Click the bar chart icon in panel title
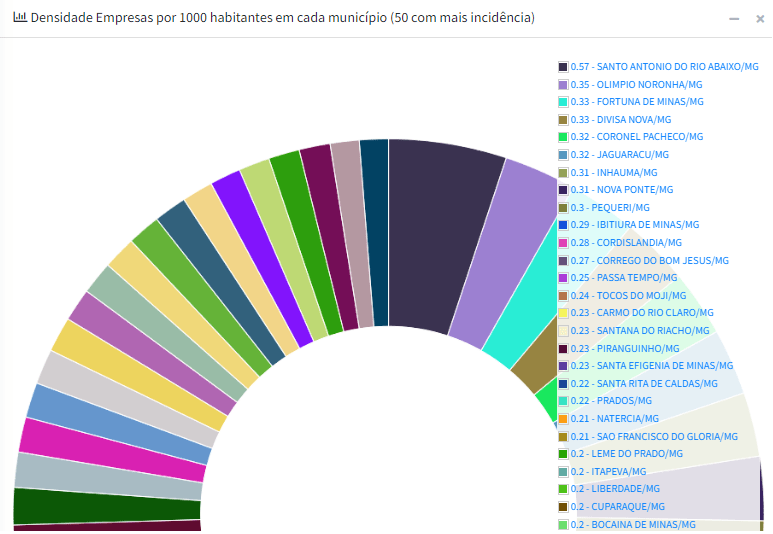 pos(20,18)
